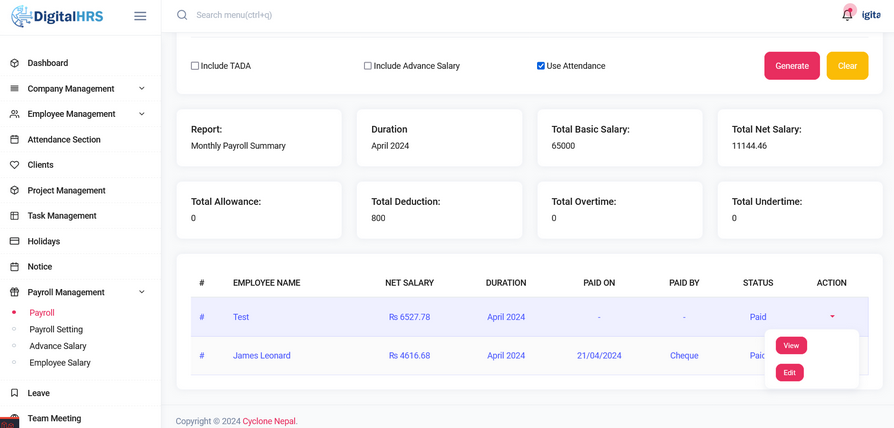Click the Dashboard sidebar icon

tap(14, 63)
